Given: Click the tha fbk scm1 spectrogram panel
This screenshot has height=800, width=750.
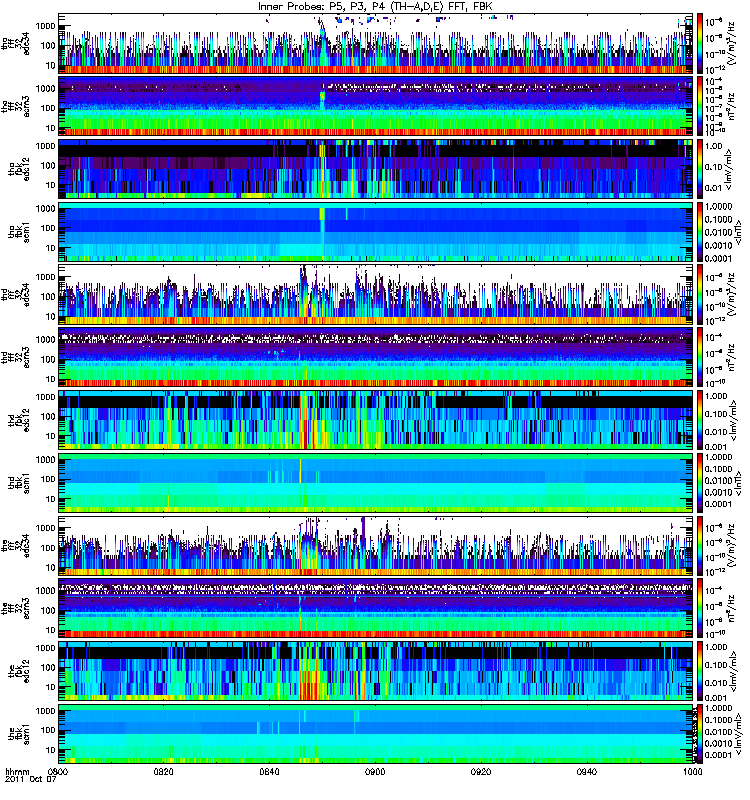Looking at the screenshot, I should click(x=376, y=232).
